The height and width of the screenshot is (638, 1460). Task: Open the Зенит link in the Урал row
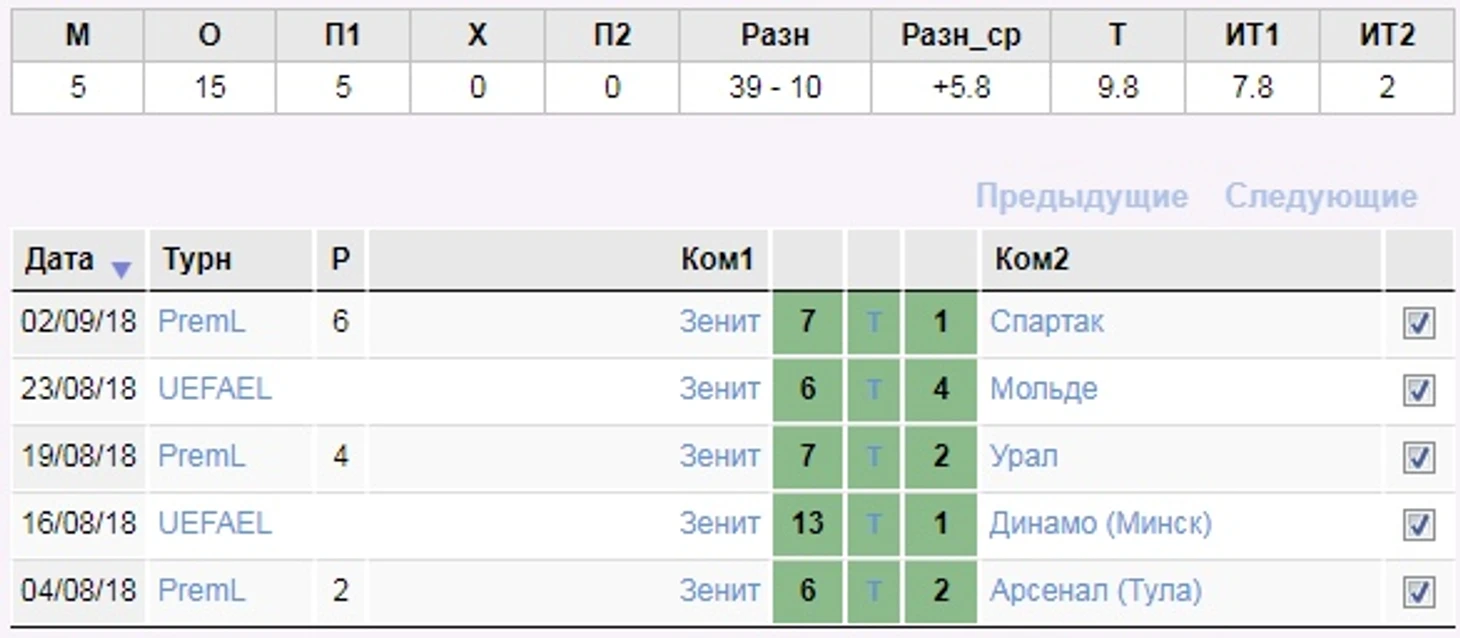(x=720, y=456)
